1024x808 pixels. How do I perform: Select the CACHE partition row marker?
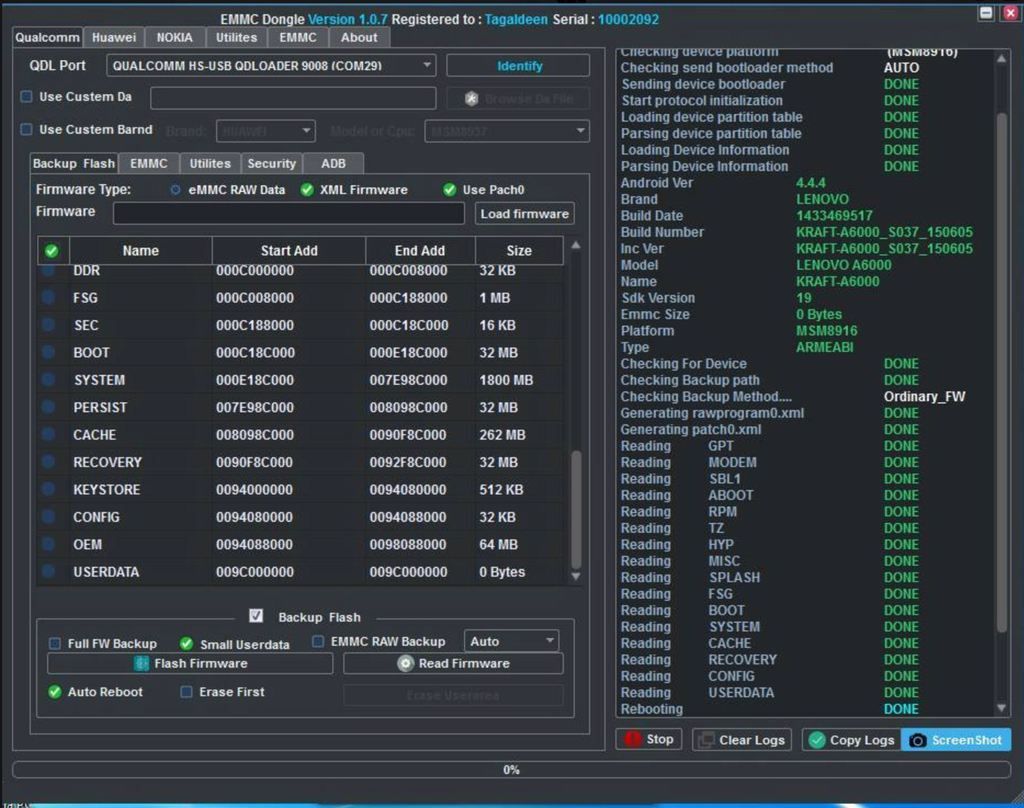pyautogui.click(x=48, y=434)
